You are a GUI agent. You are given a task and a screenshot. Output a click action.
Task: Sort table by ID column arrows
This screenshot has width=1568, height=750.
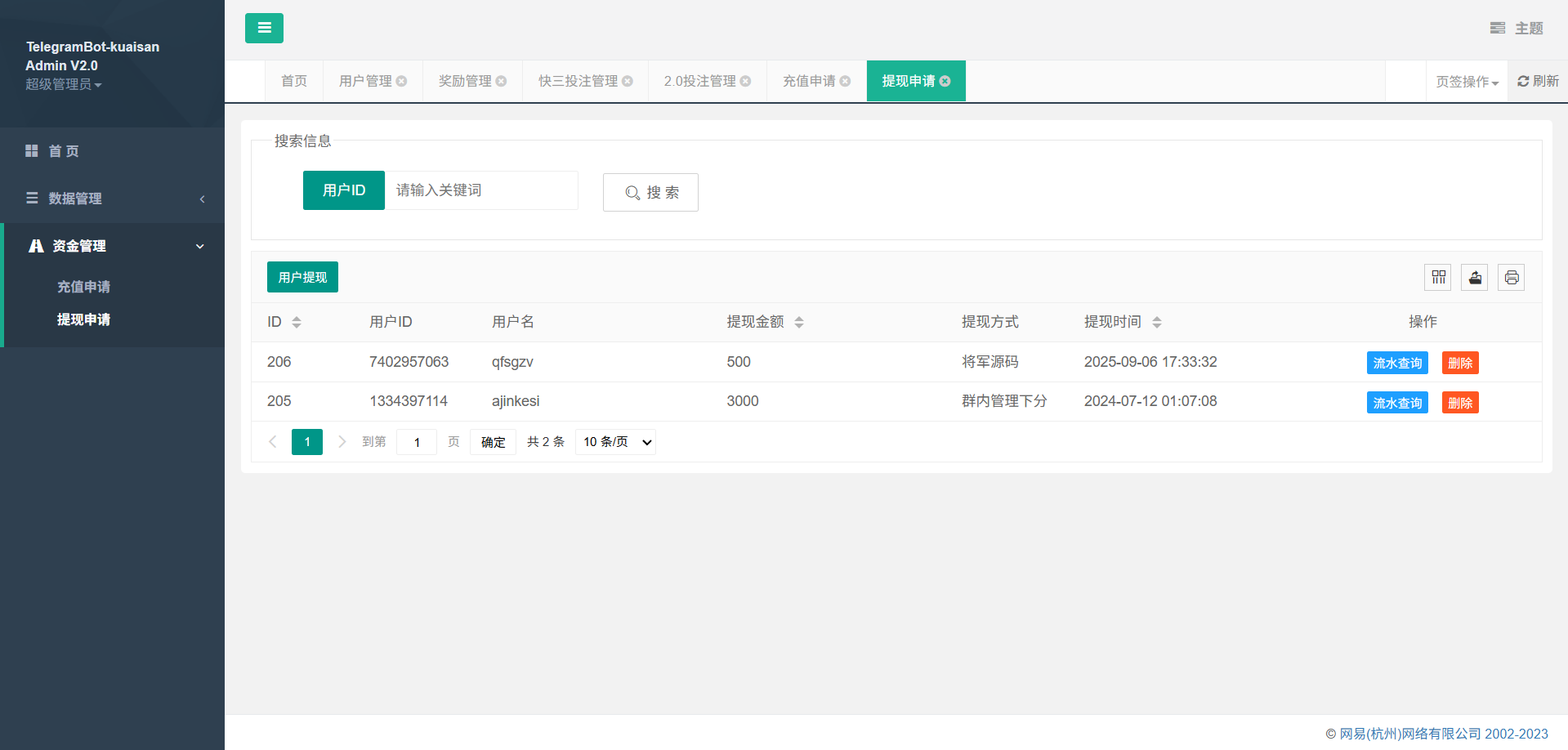pos(297,322)
